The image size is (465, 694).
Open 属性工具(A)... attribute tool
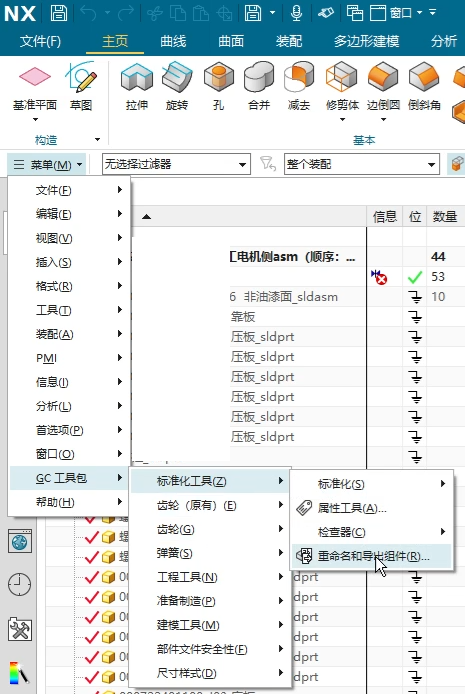coord(372,508)
